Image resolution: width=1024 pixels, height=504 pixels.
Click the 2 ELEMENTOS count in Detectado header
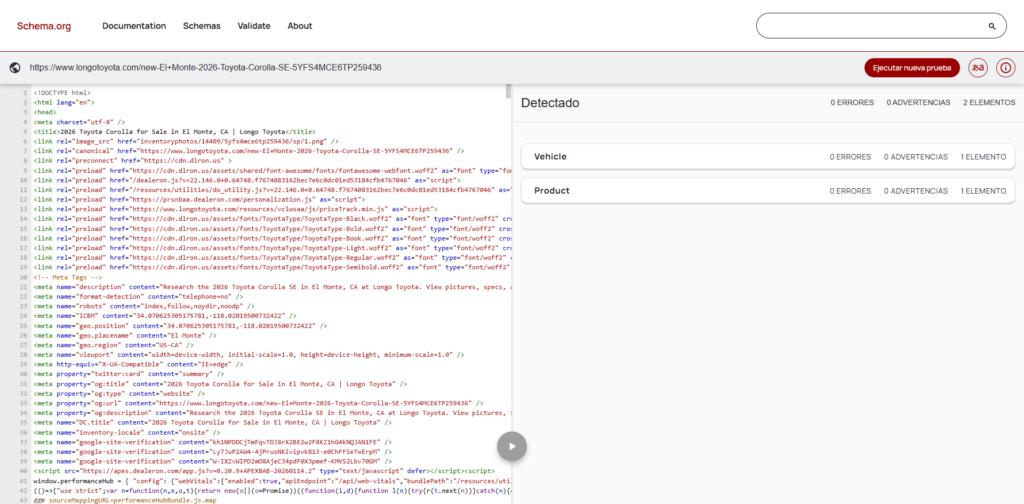click(988, 103)
